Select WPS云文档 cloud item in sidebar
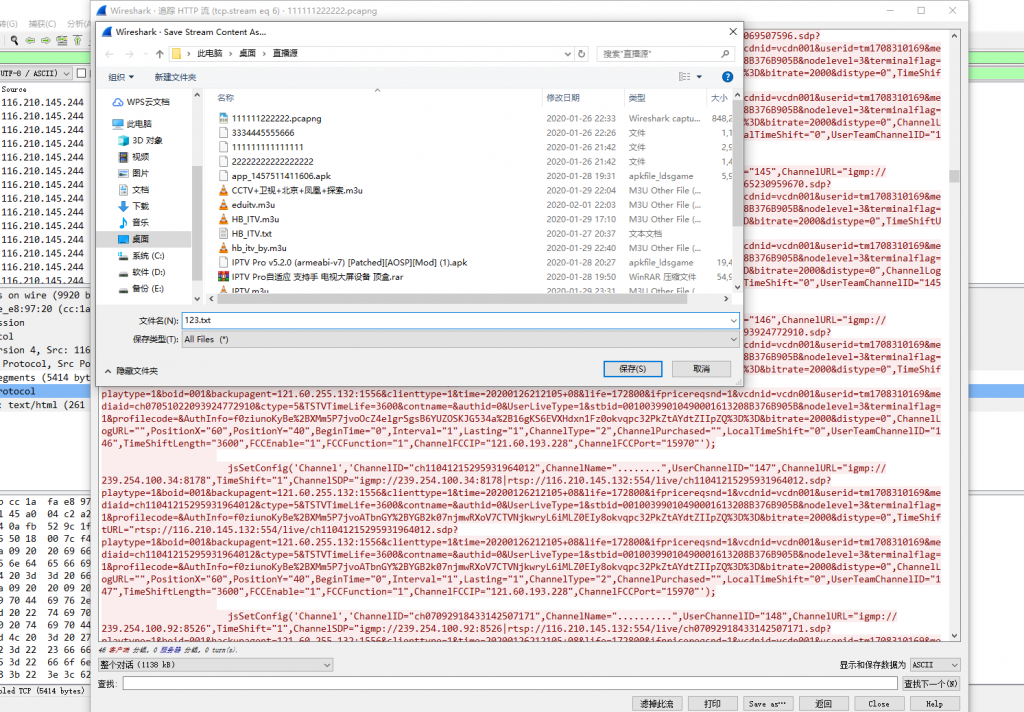Screen dimensions: 1024x712 pos(141,102)
